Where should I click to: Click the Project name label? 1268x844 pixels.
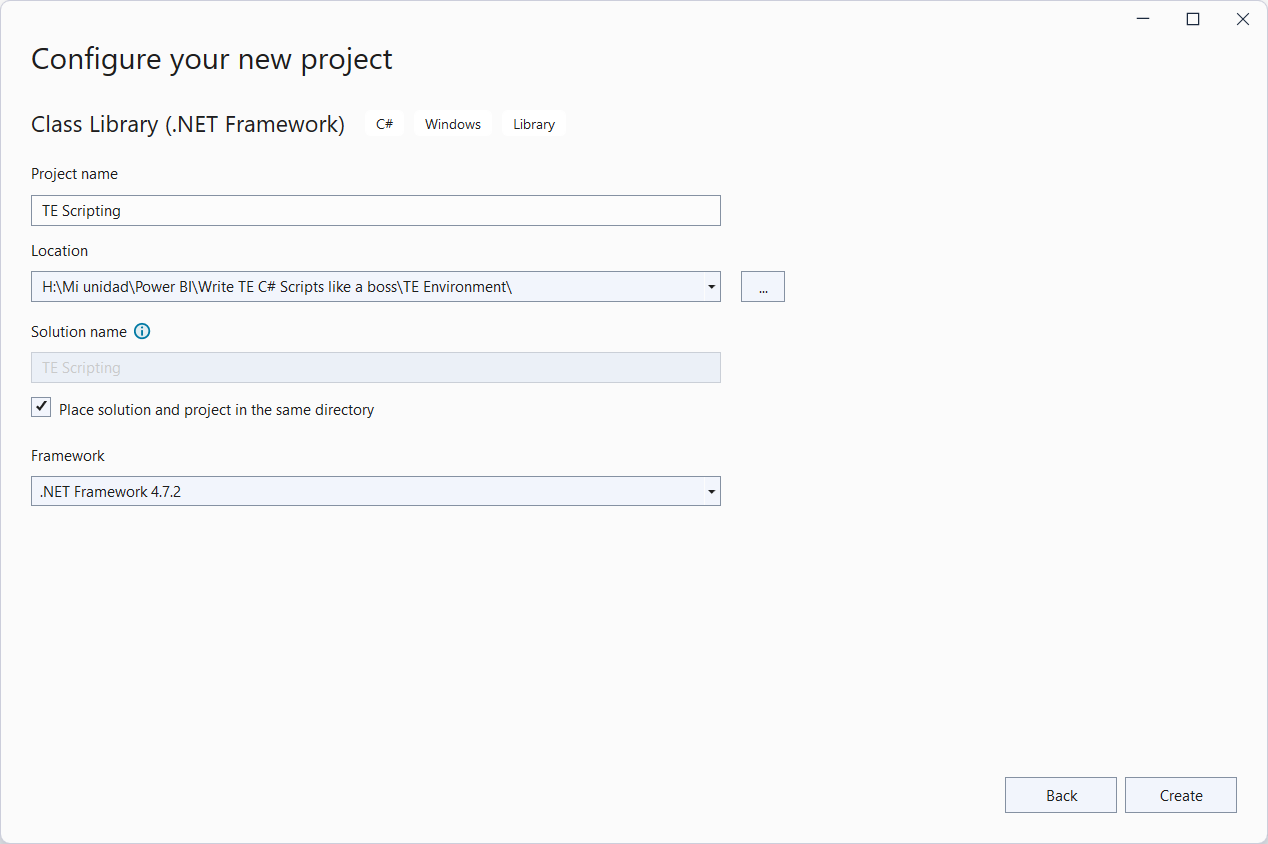pos(74,174)
